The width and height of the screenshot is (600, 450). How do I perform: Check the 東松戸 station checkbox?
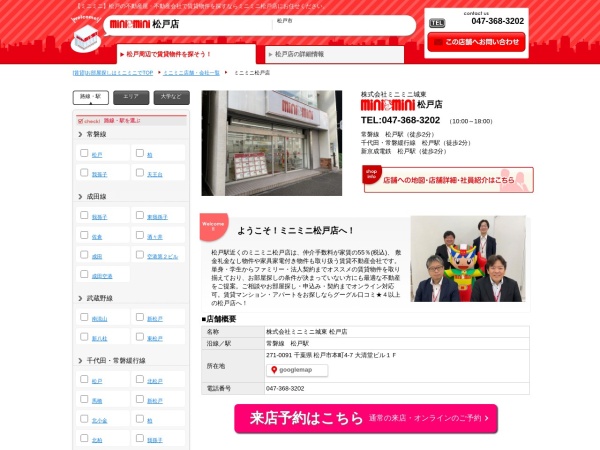tap(140, 337)
